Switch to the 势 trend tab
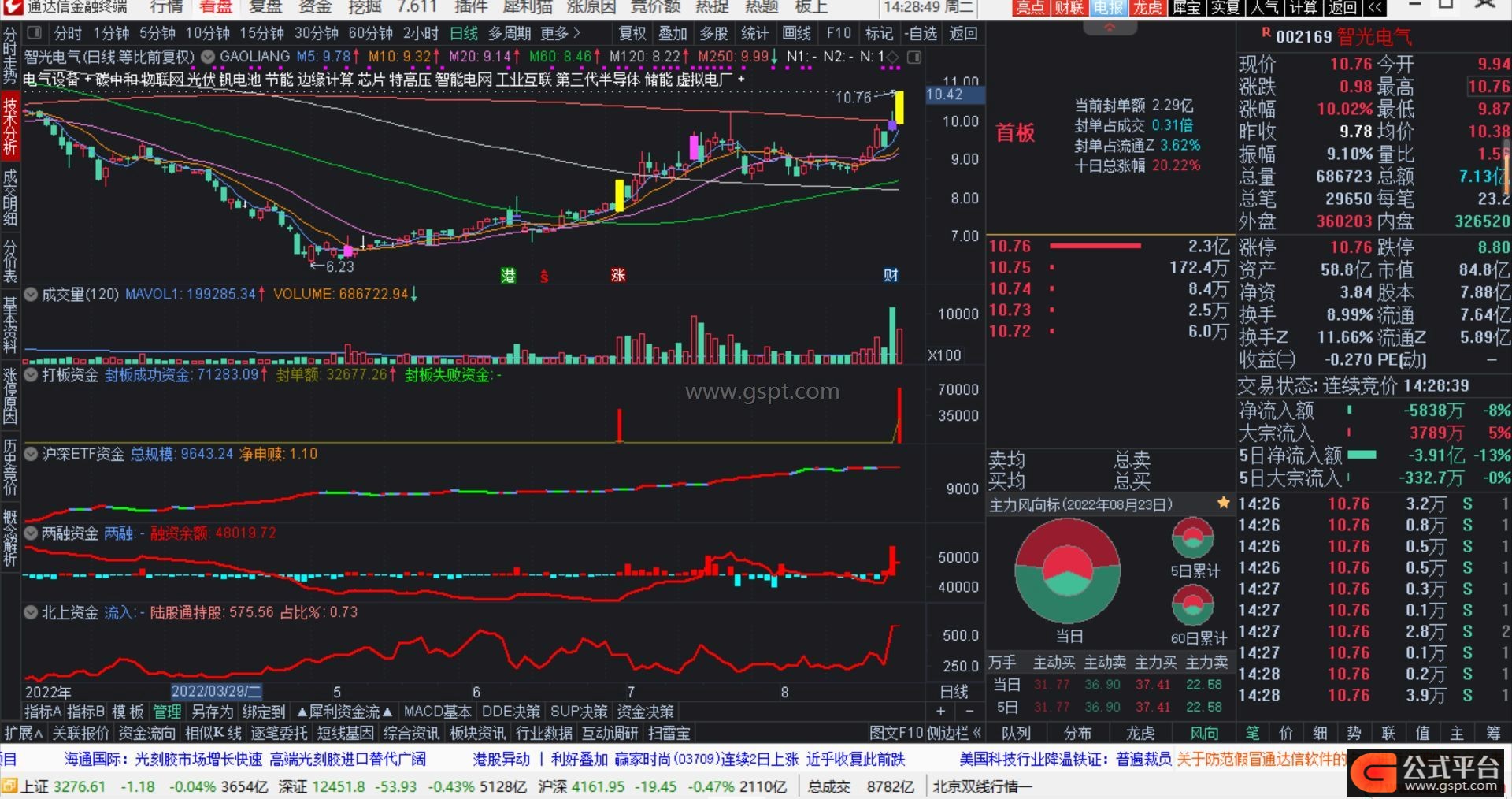Image resolution: width=1512 pixels, height=799 pixels. click(x=1354, y=733)
